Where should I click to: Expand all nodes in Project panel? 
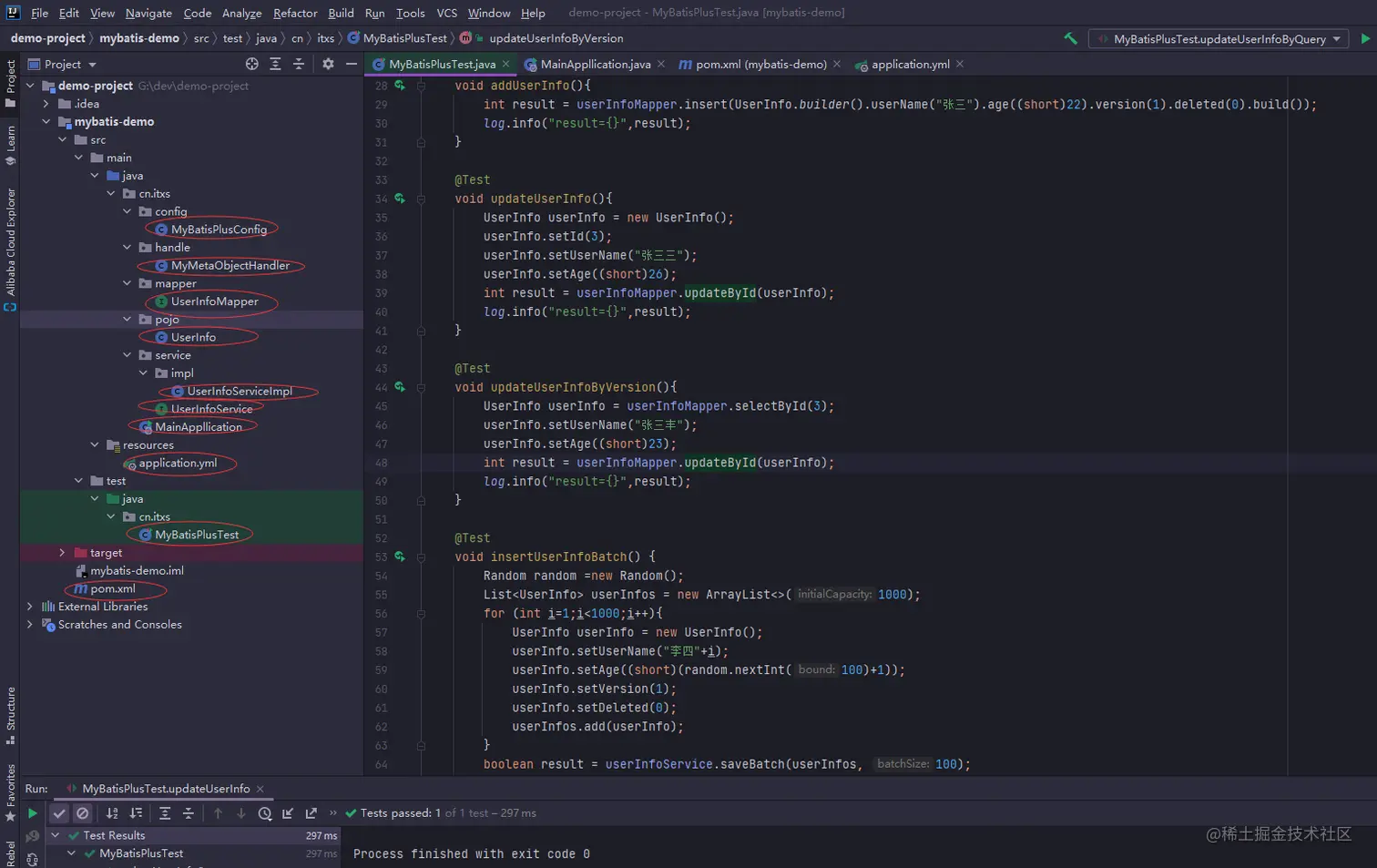tap(275, 64)
